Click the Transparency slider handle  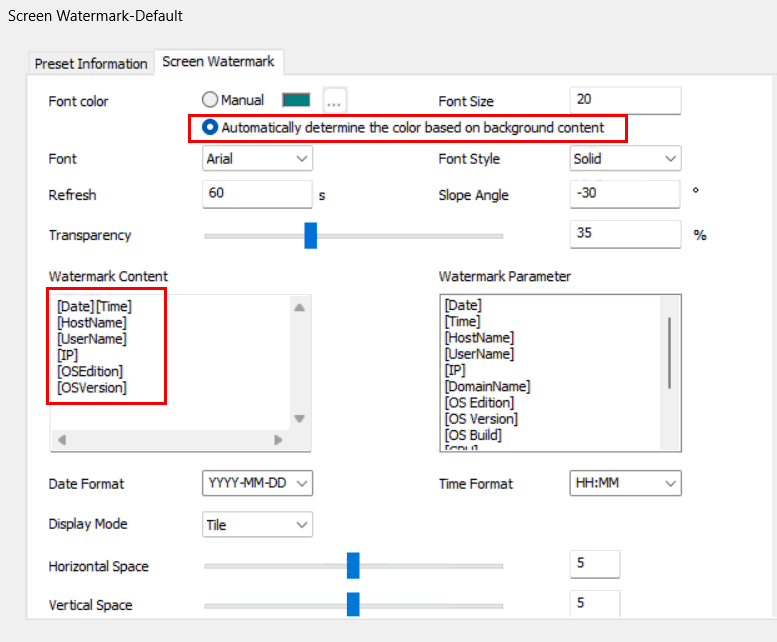pos(310,236)
